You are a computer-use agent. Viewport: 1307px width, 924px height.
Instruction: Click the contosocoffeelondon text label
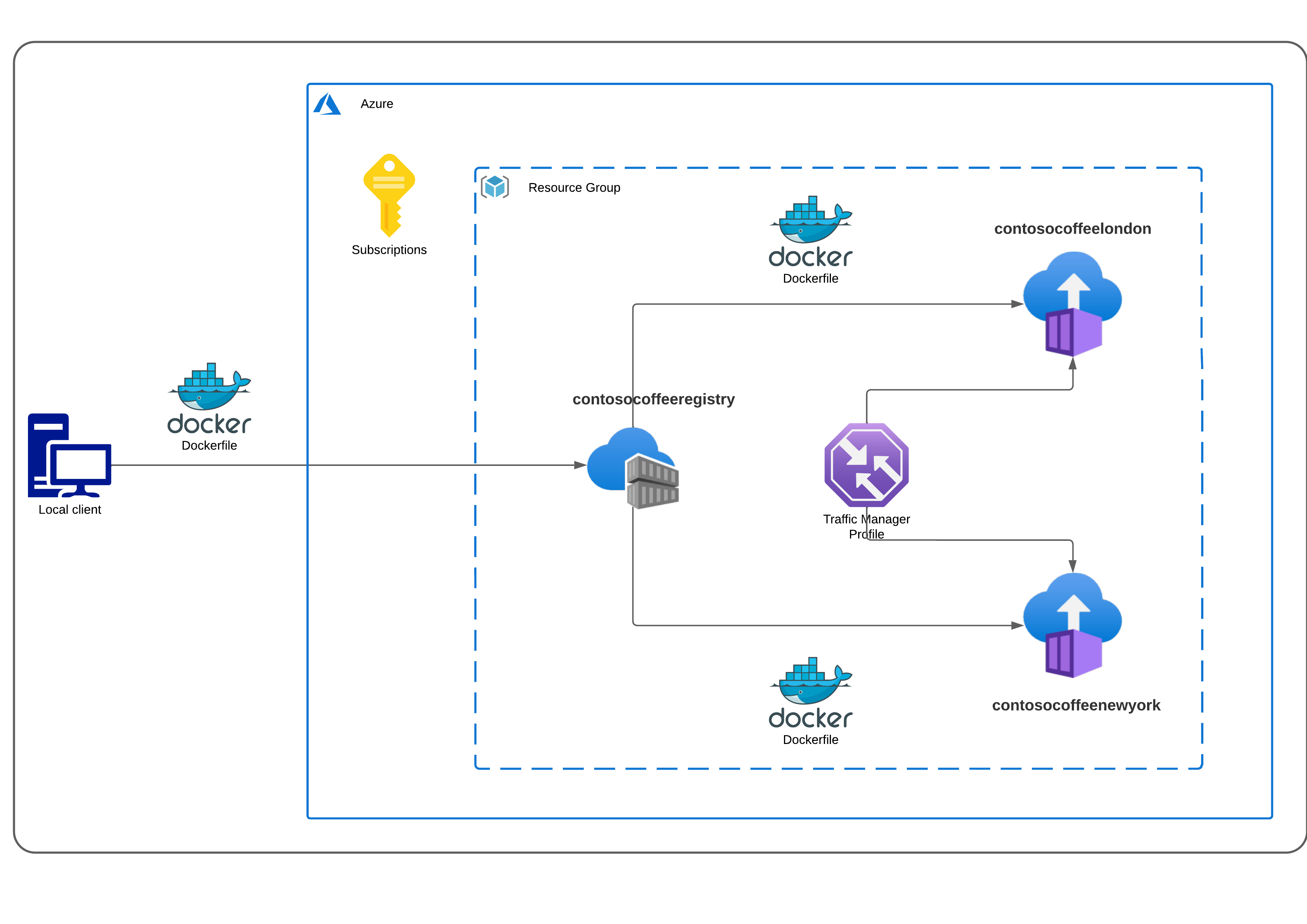[1073, 229]
